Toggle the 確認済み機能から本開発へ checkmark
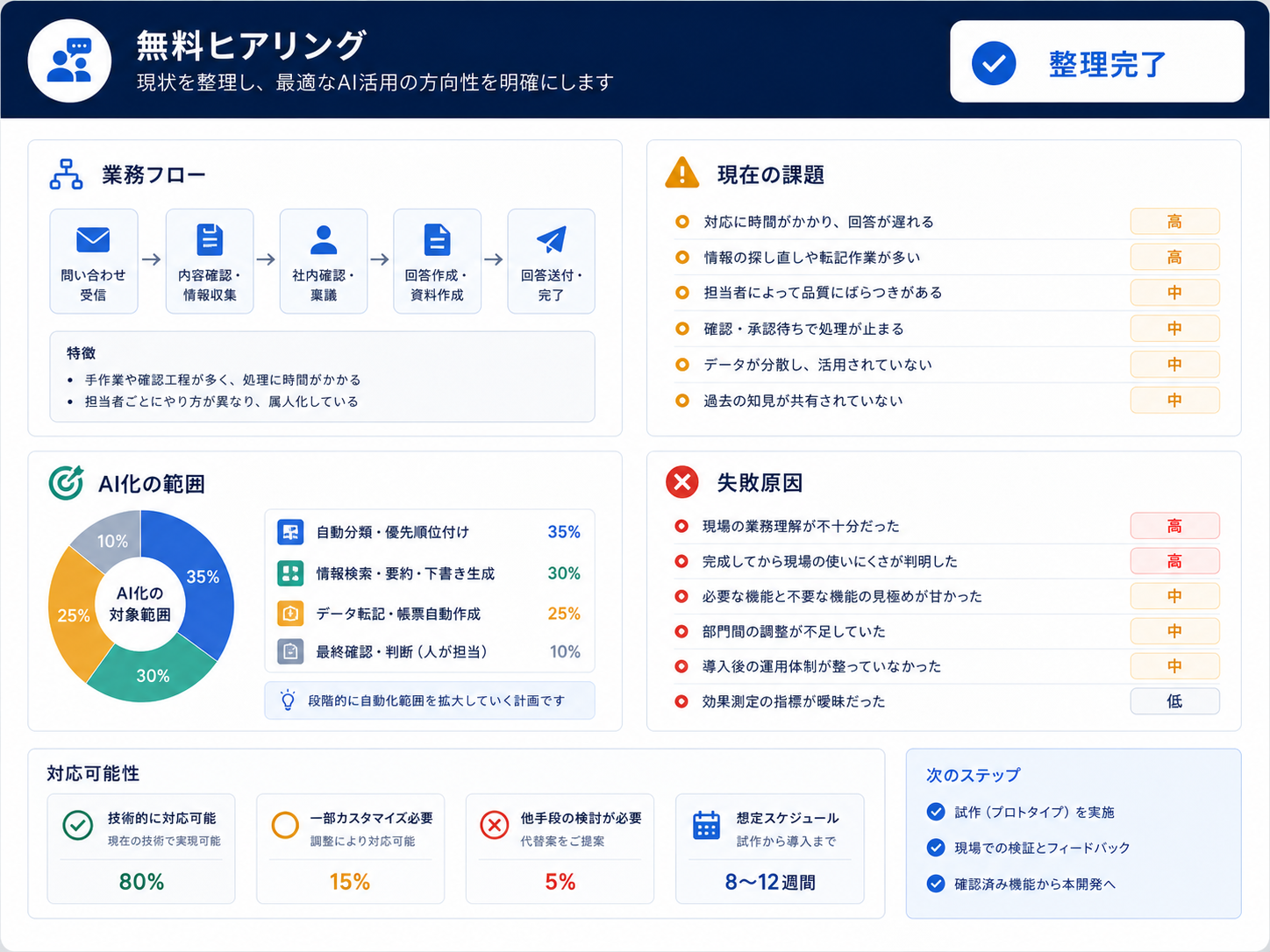Screen dimensions: 1270x952 pos(936,884)
